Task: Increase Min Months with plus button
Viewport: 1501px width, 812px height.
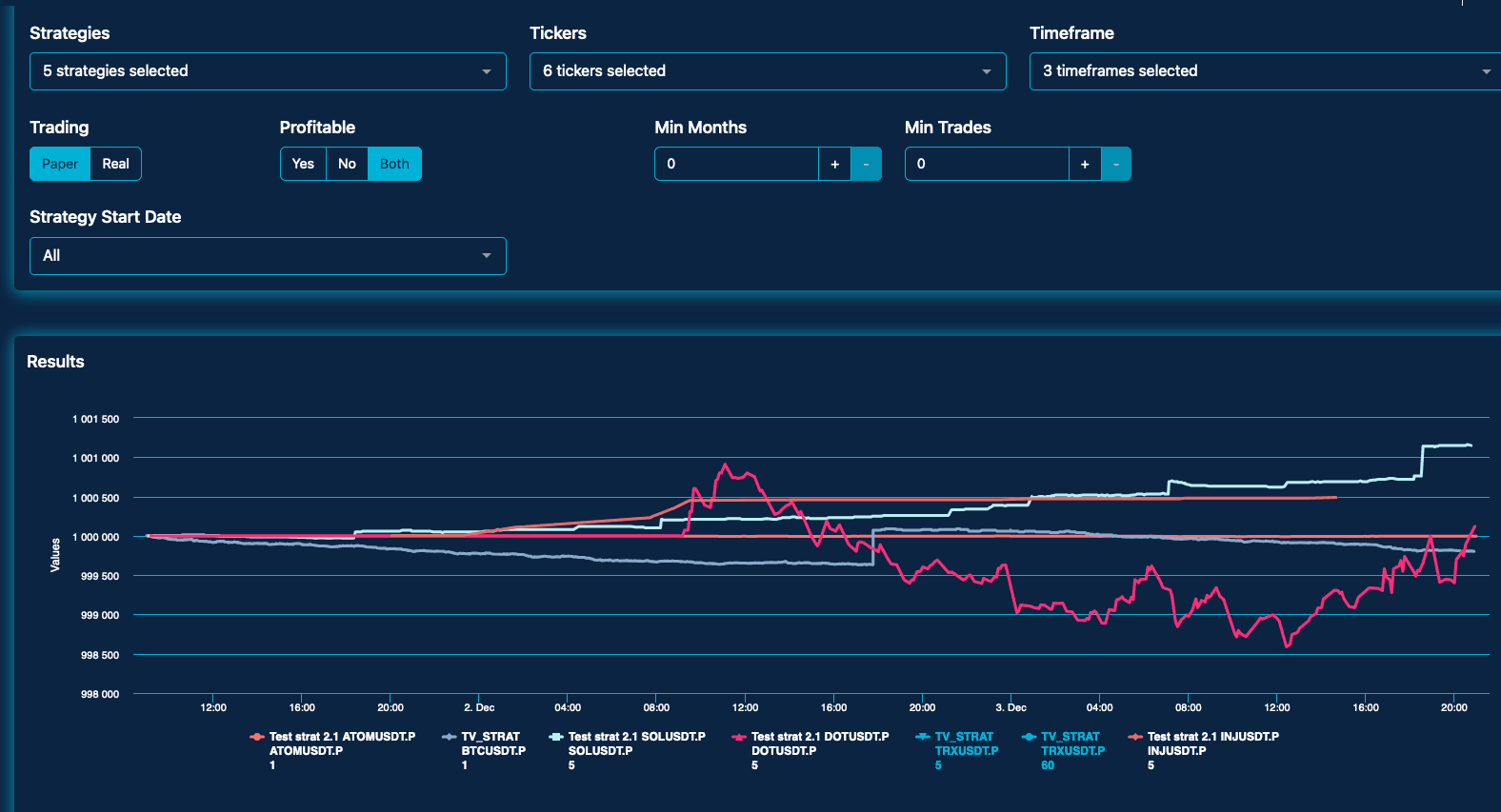Action: (835, 164)
